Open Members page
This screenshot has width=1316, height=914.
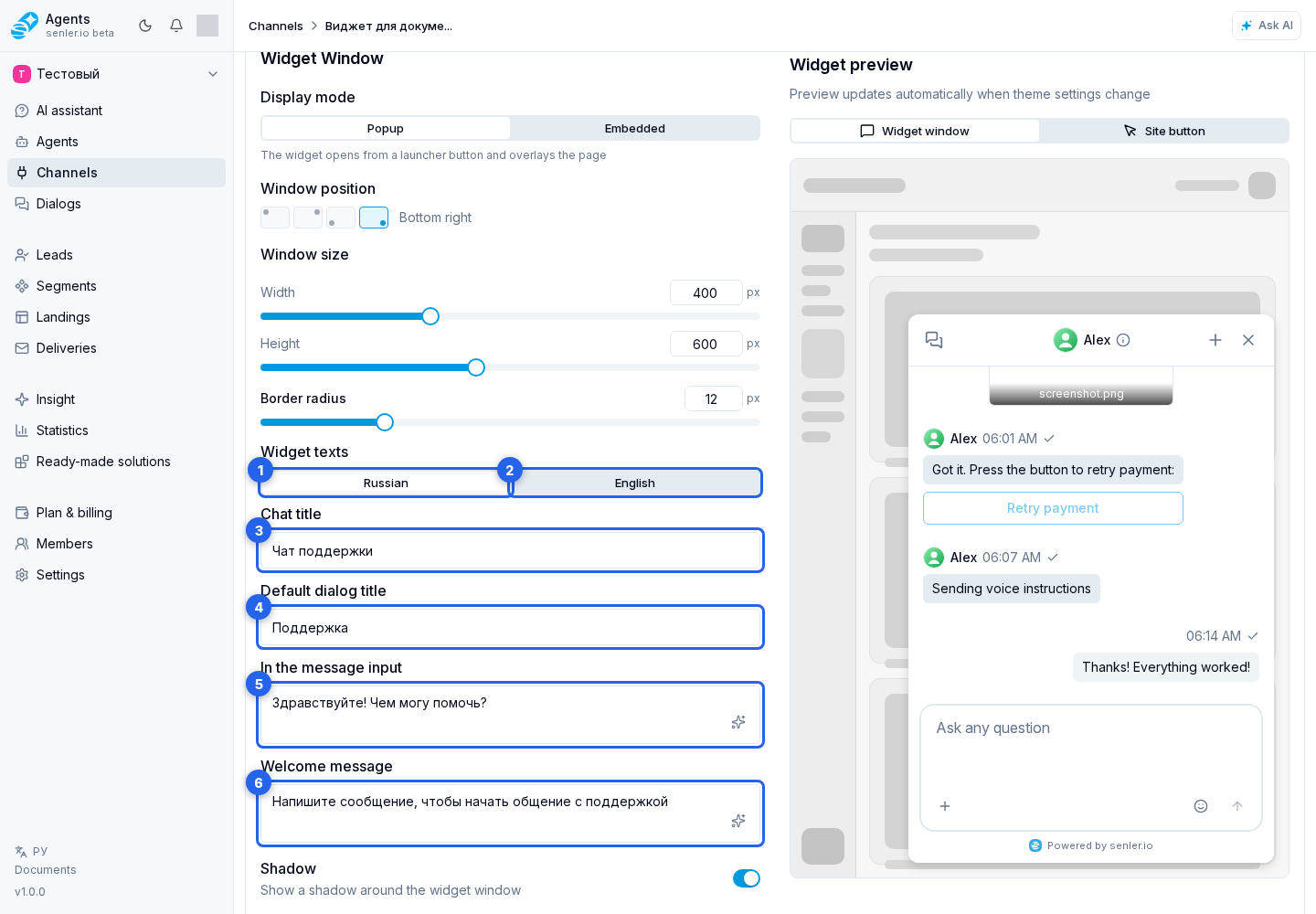(116, 544)
